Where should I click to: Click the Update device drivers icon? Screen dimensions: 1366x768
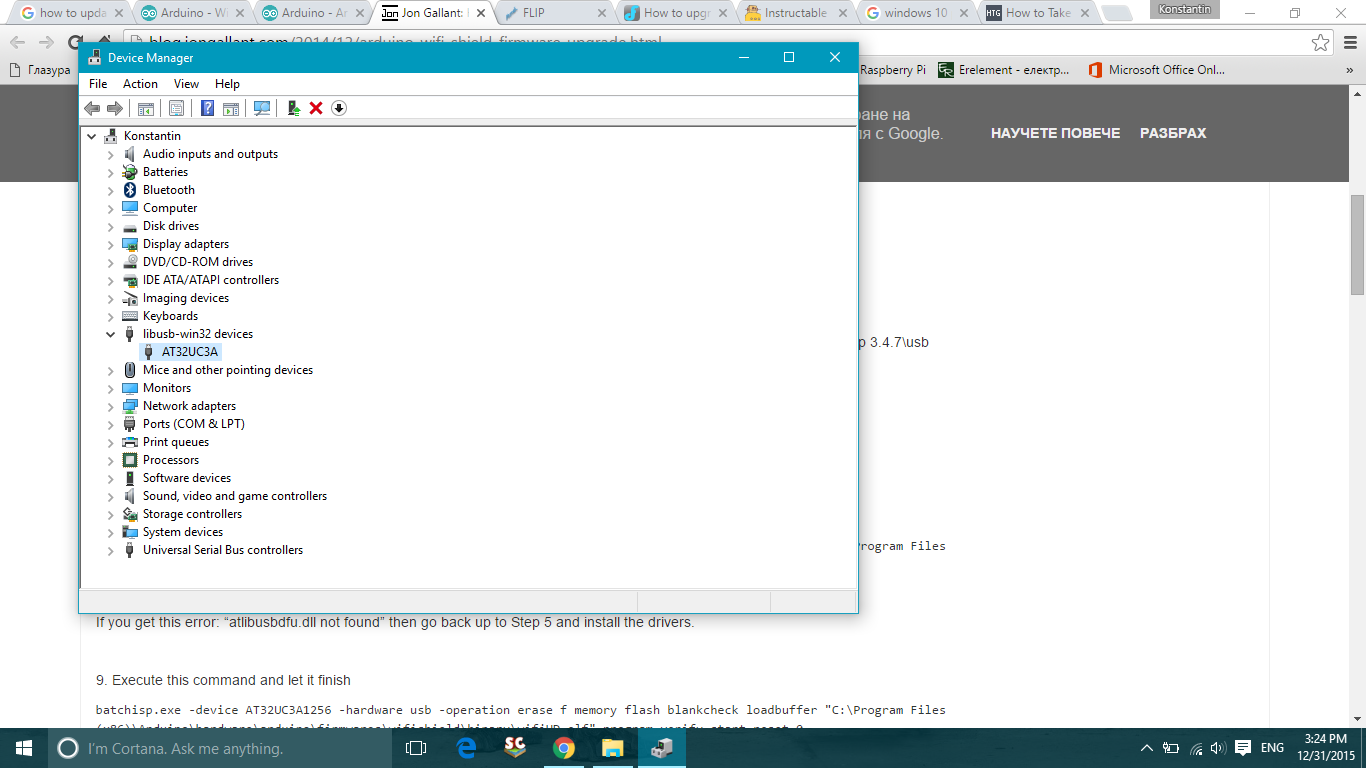click(293, 107)
